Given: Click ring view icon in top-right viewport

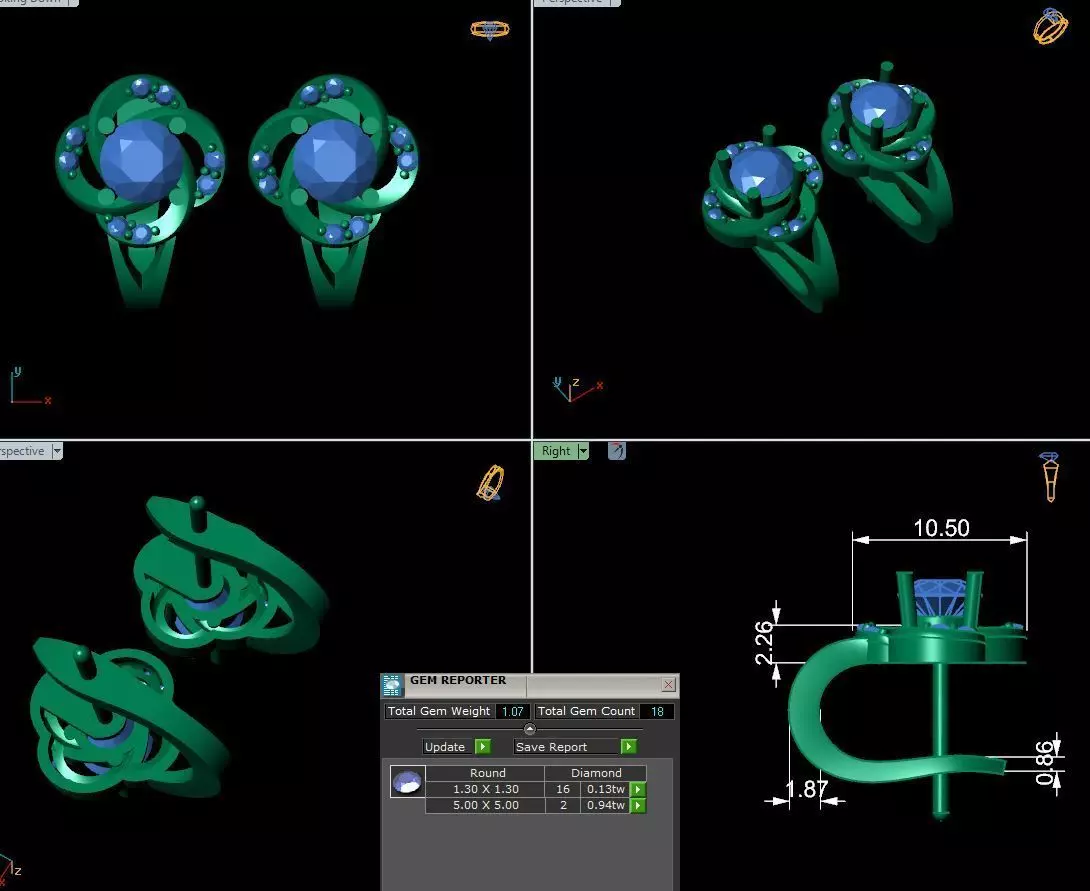Looking at the screenshot, I should (x=1050, y=26).
